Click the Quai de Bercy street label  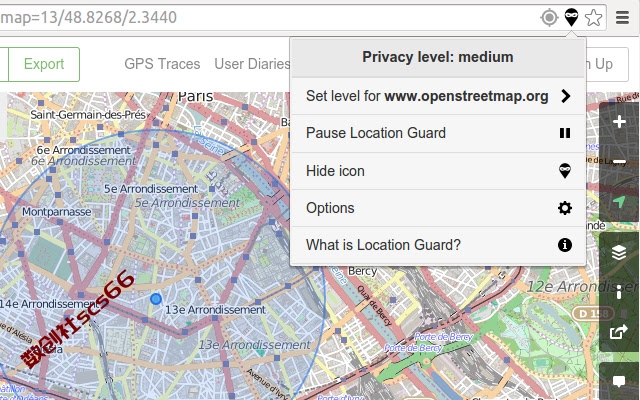(x=375, y=304)
